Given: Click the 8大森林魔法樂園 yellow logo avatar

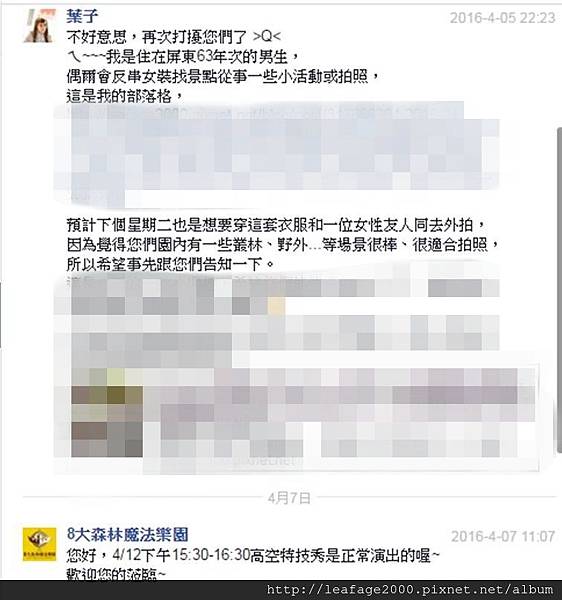Looking at the screenshot, I should (x=39, y=544).
